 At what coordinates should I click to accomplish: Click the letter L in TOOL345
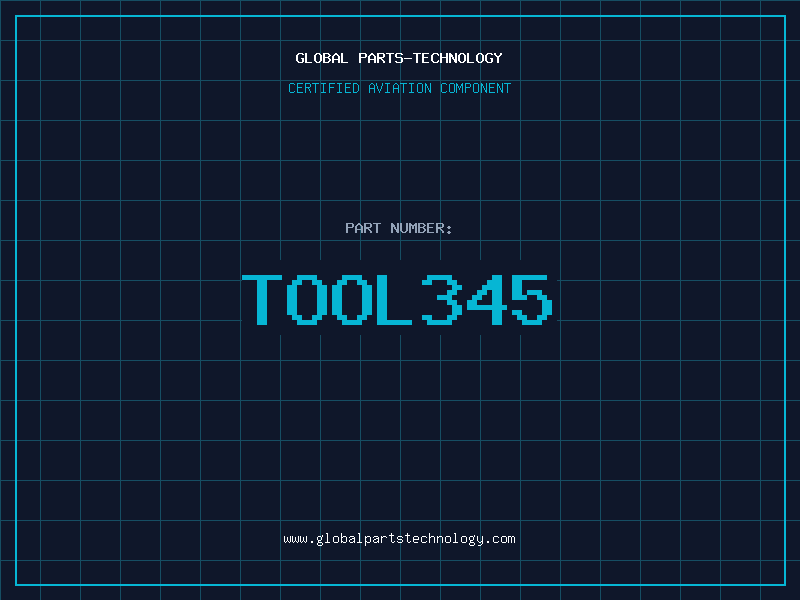pos(395,300)
